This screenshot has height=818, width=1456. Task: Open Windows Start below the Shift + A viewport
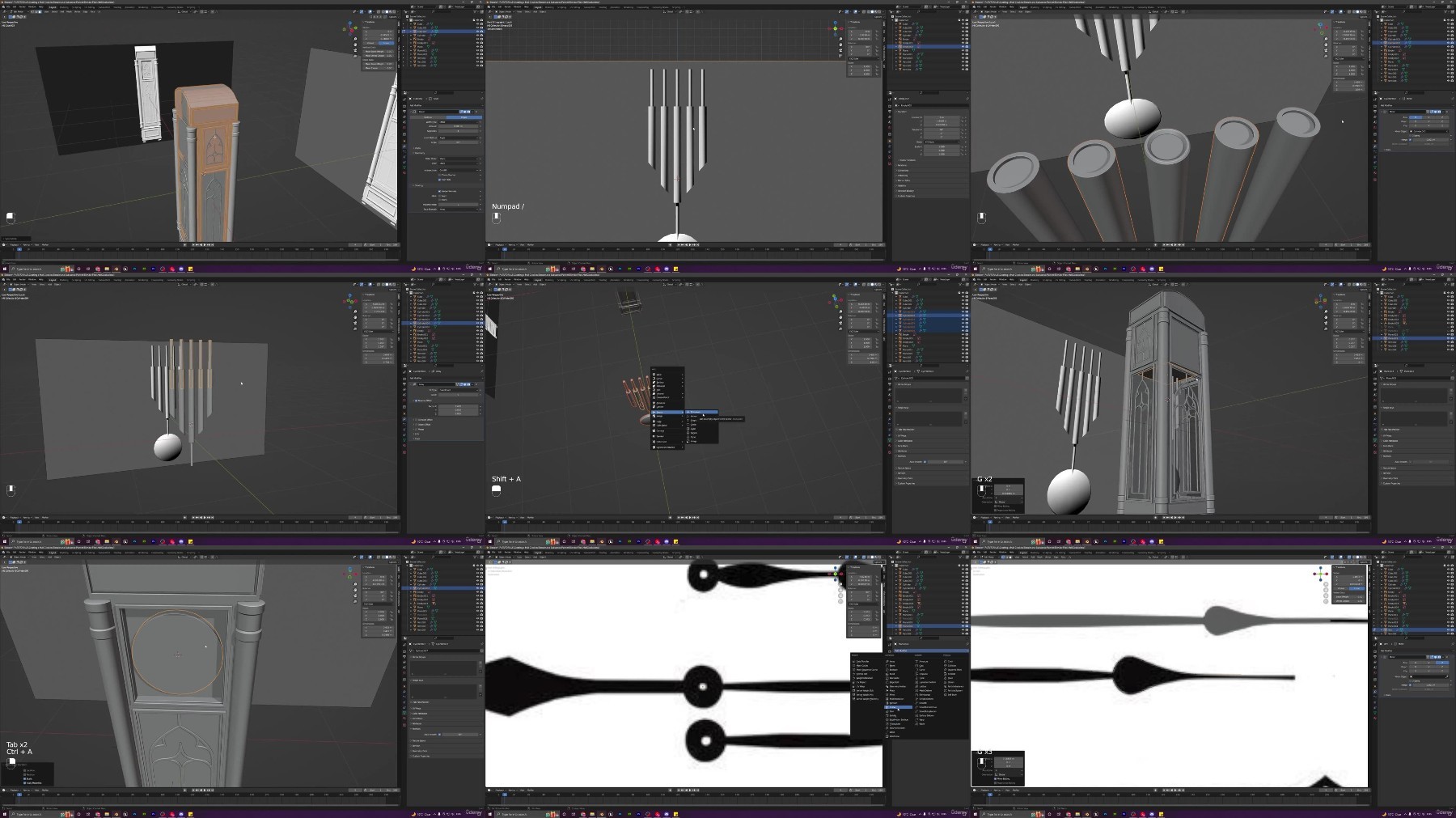[490, 541]
